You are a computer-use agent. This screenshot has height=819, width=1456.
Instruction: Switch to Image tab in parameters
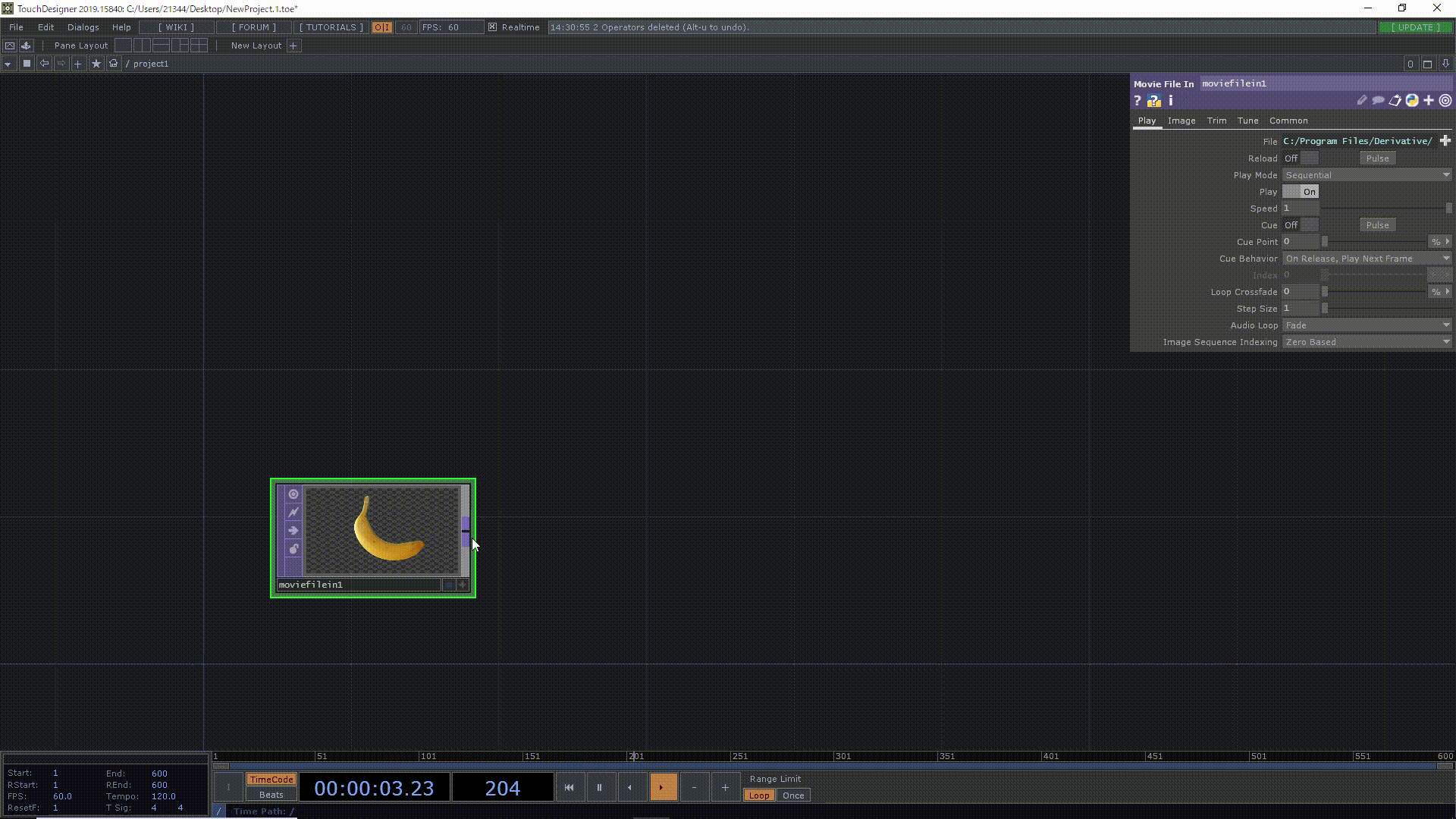click(x=1180, y=120)
